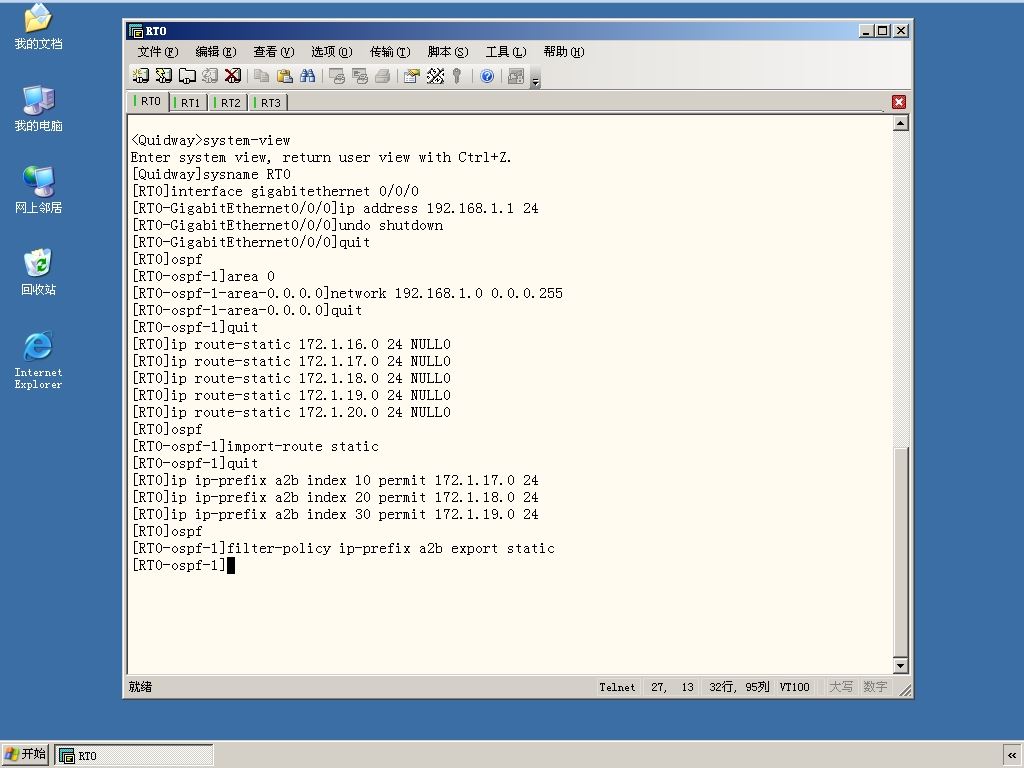
Task: Close the active tab with red X
Action: pos(899,102)
